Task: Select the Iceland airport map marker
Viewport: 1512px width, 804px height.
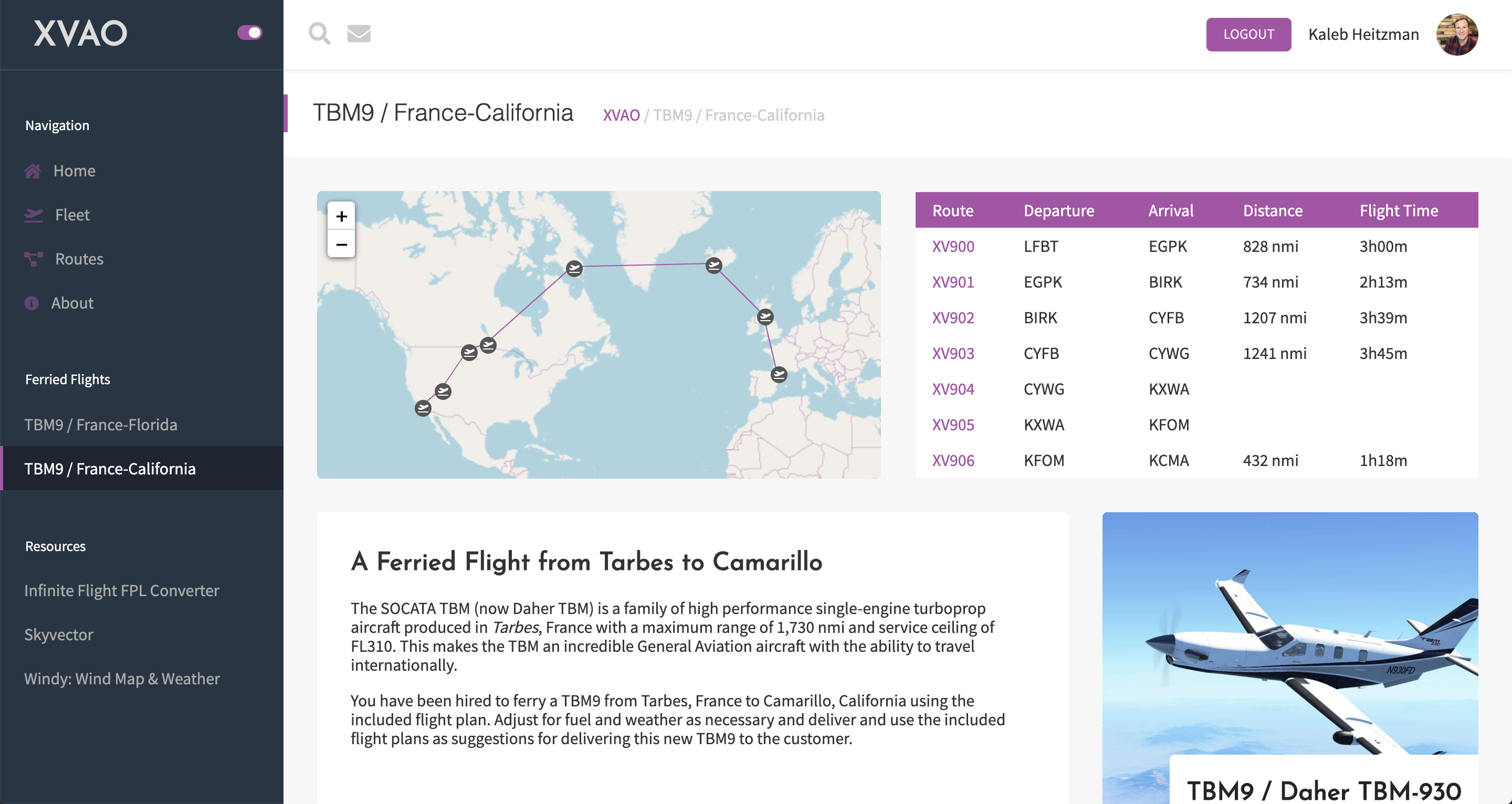Action: pyautogui.click(x=714, y=265)
